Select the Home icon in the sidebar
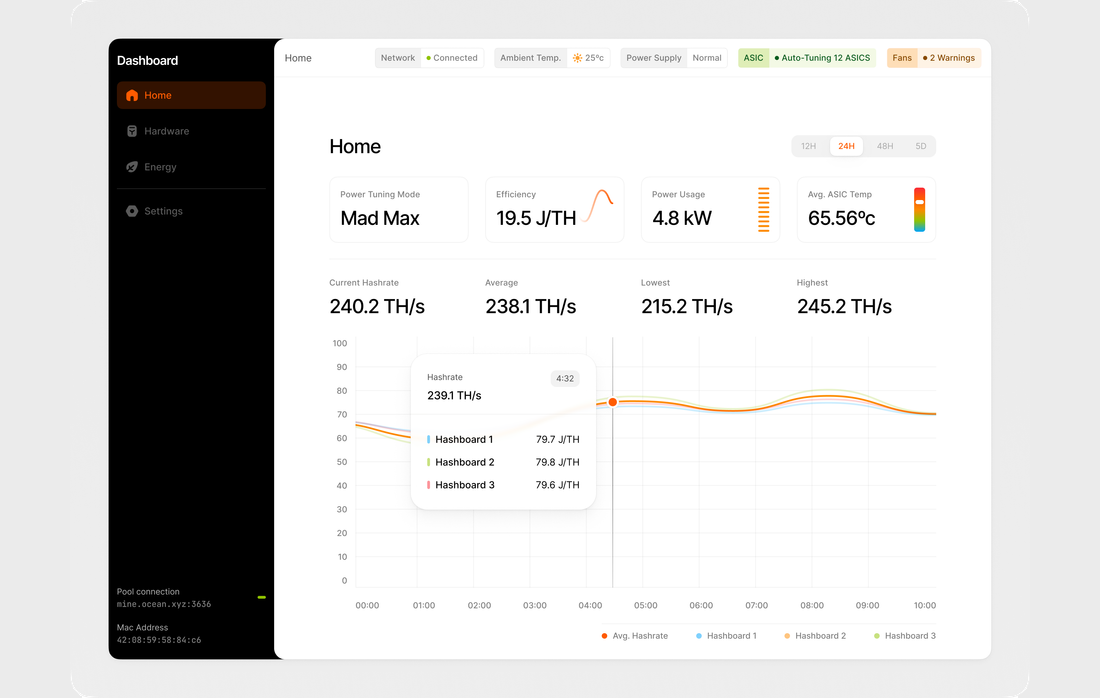The image size is (1100, 698). [132, 95]
